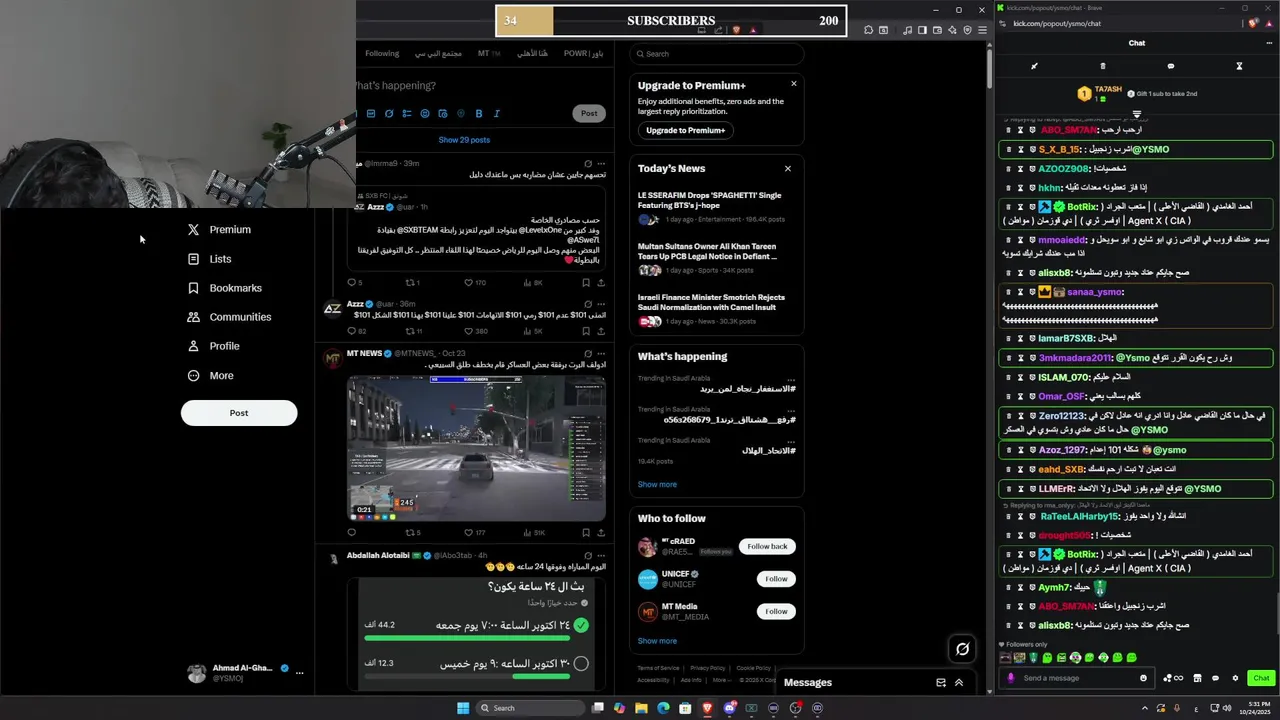Viewport: 1280px width, 720px height.
Task: Click the Send a message field
Action: [x=1078, y=678]
